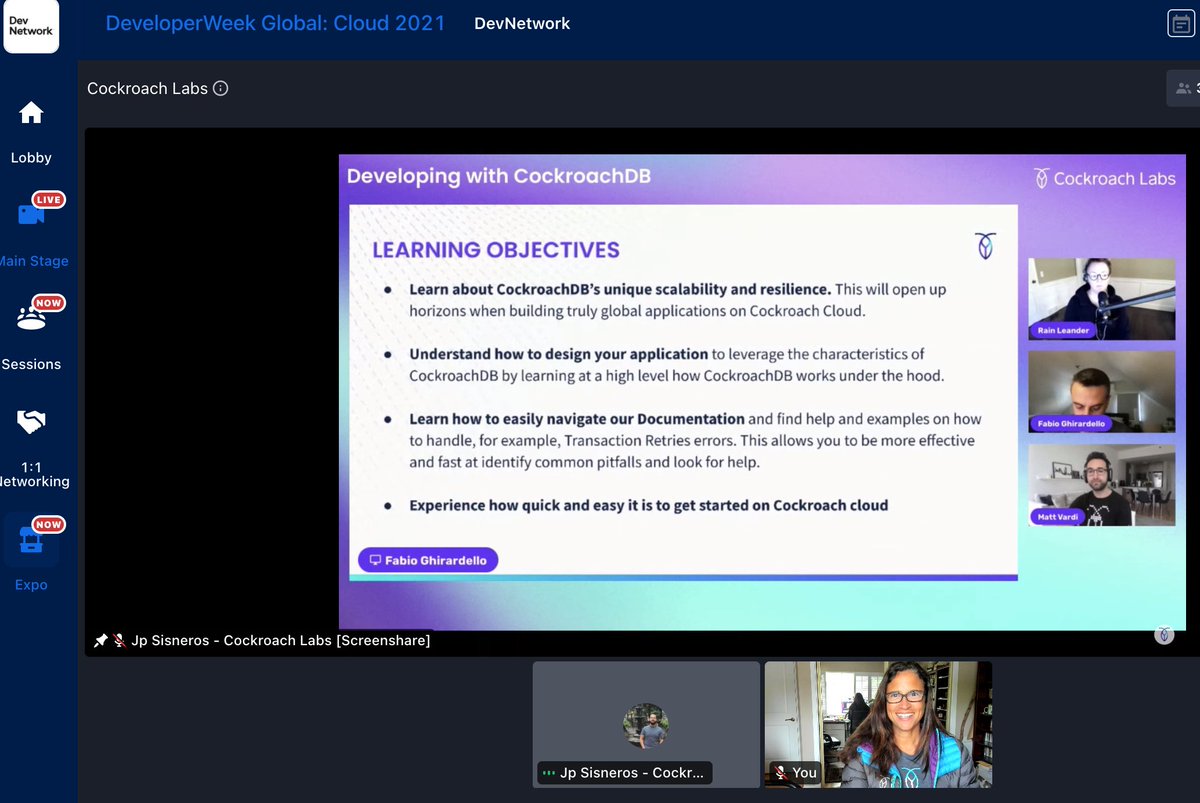Click the Matt Vardi name label

click(1058, 517)
